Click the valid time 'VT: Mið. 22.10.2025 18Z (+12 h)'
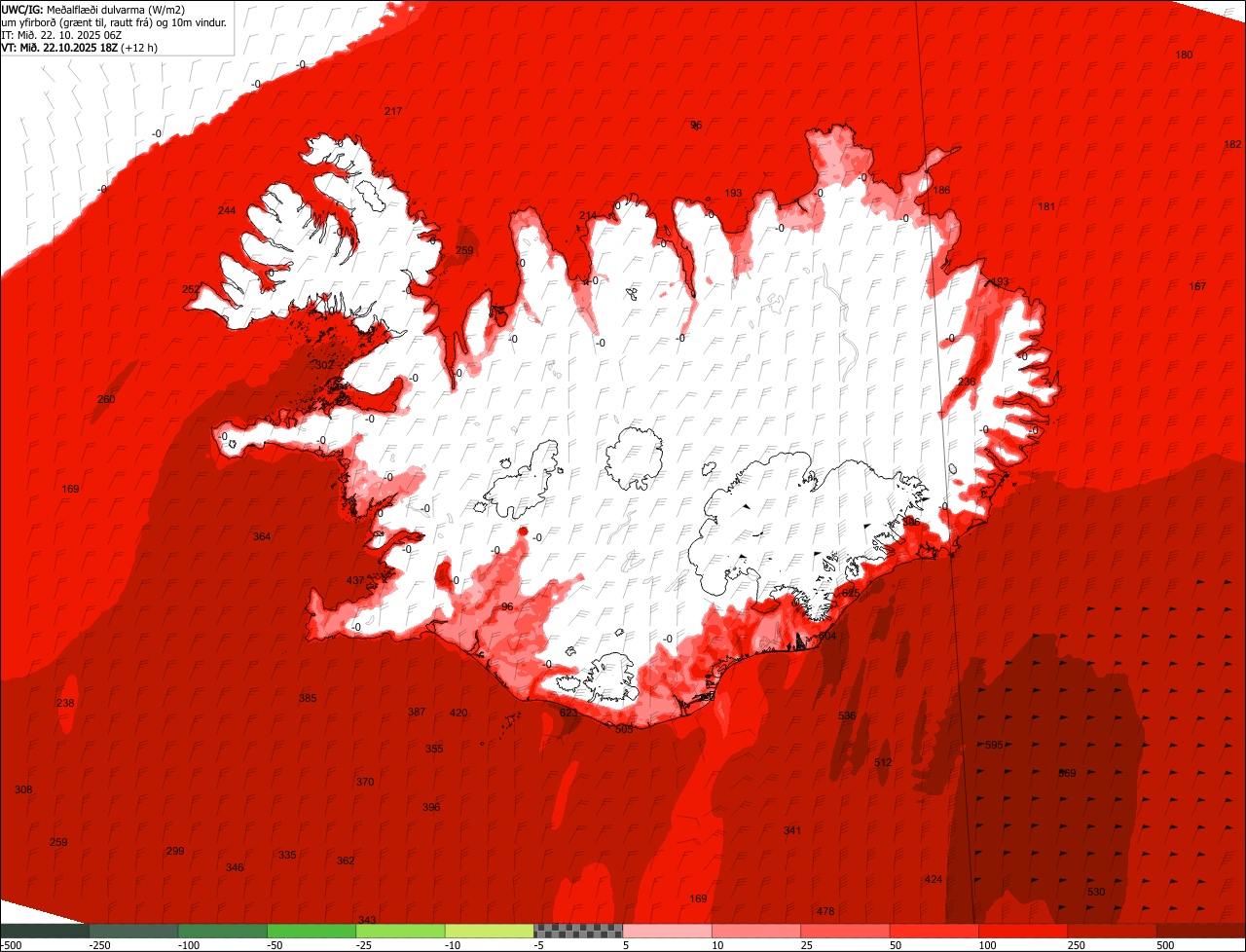Screen dimensions: 1246x952 click(x=80, y=48)
